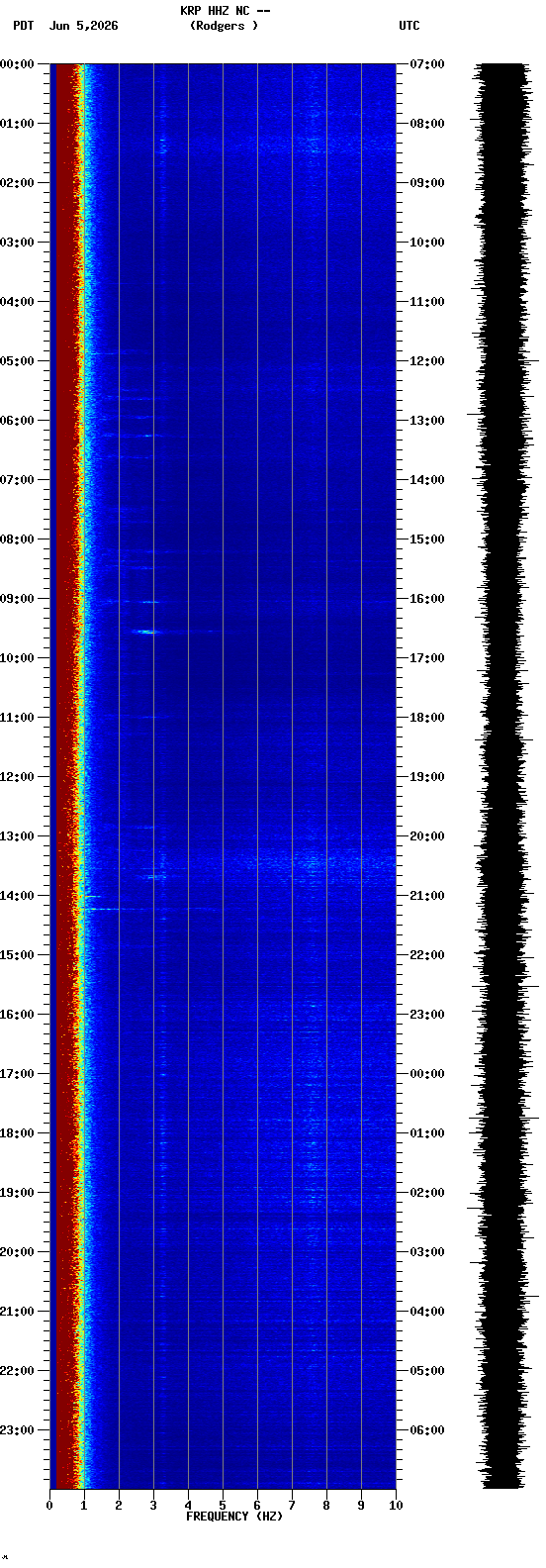546x1568 pixels.
Task: Click the PDT '20:00' time label
Action: coord(17,1252)
